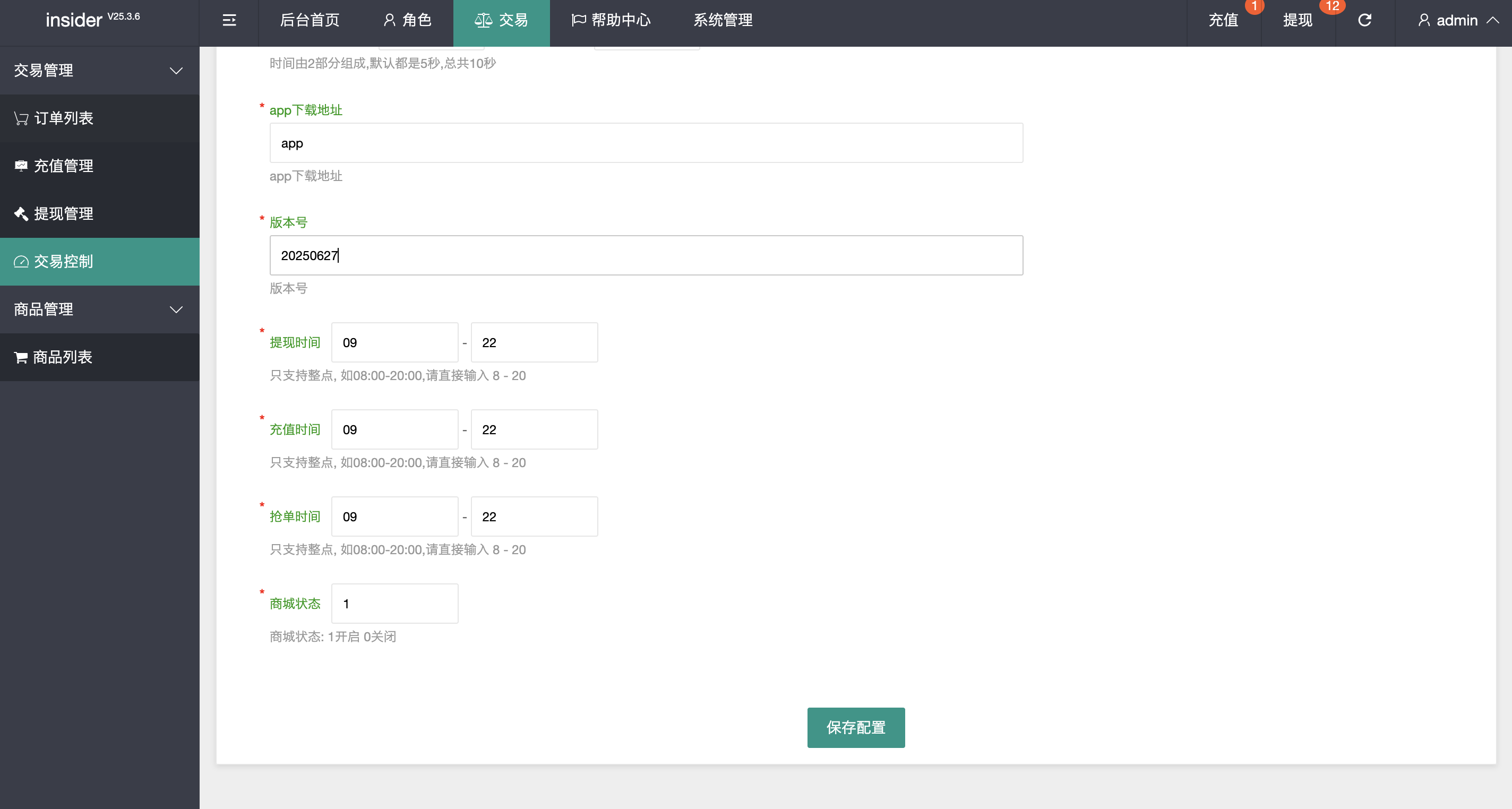Click the 保存配置 button
This screenshot has width=1512, height=809.
(855, 727)
